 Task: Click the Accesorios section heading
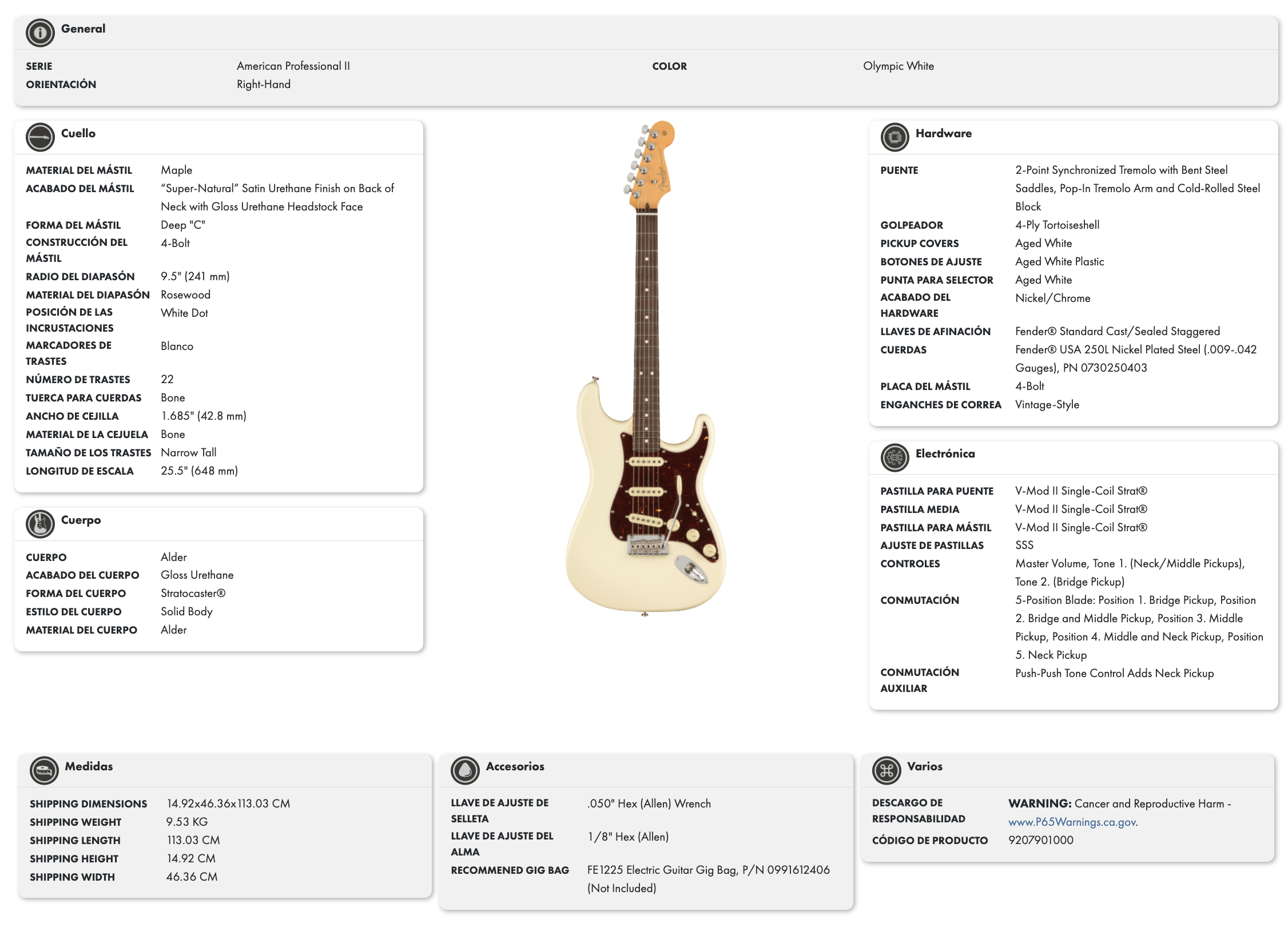pos(515,766)
